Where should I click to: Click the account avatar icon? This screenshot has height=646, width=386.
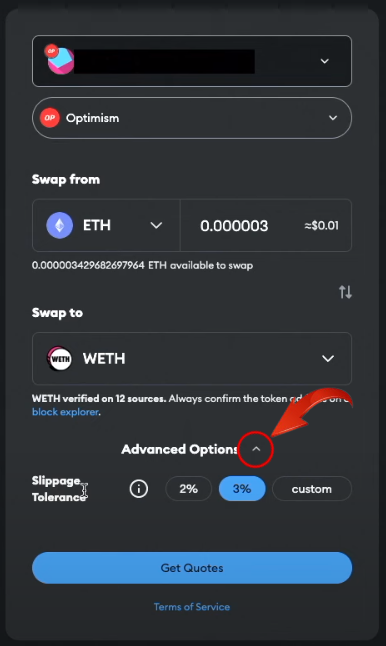61,60
